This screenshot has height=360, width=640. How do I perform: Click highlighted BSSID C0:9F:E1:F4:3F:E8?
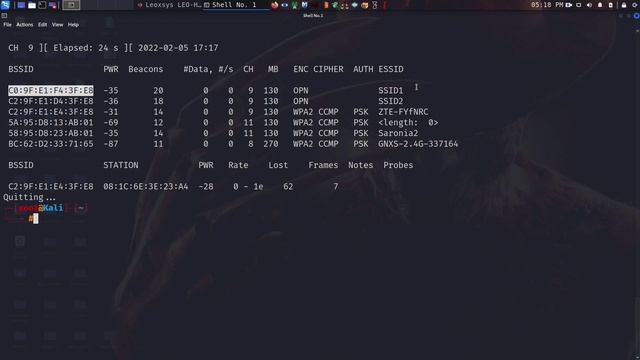[x=51, y=90]
